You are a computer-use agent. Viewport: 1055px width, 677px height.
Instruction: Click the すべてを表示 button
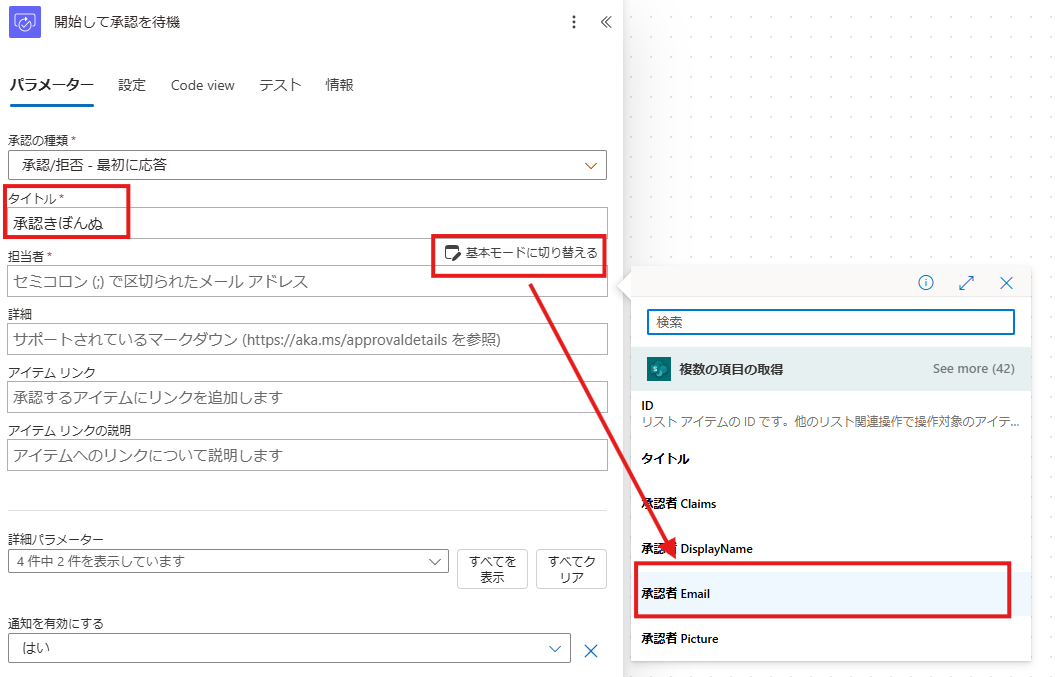click(492, 569)
